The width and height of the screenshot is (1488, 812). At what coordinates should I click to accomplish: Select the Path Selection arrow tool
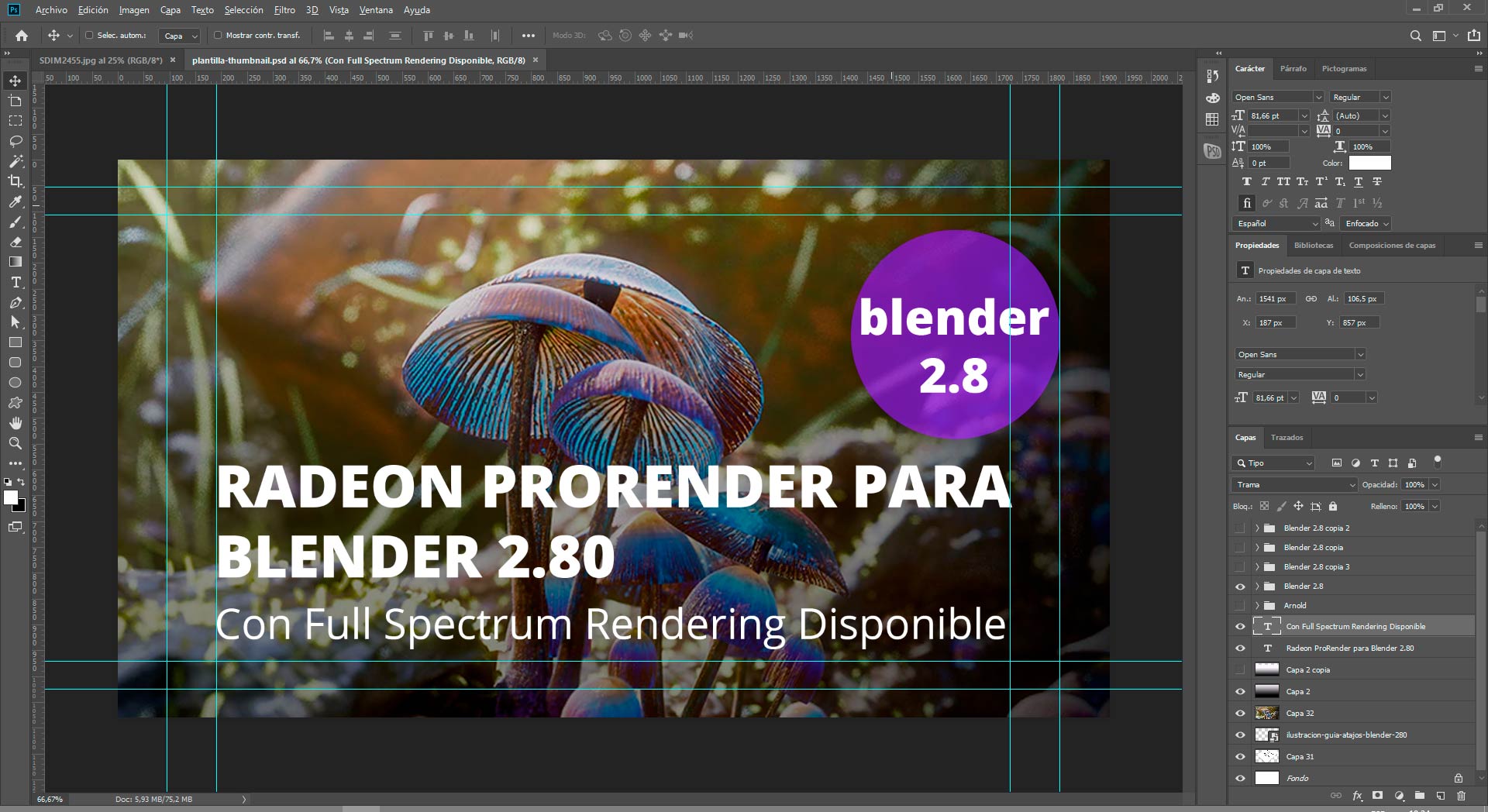(x=15, y=322)
